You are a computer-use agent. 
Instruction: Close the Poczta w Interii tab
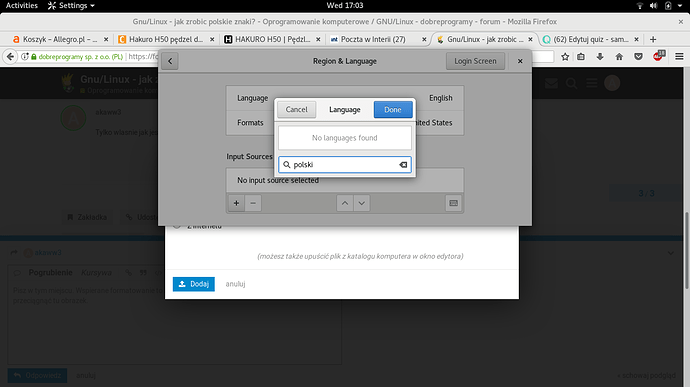click(x=424, y=39)
